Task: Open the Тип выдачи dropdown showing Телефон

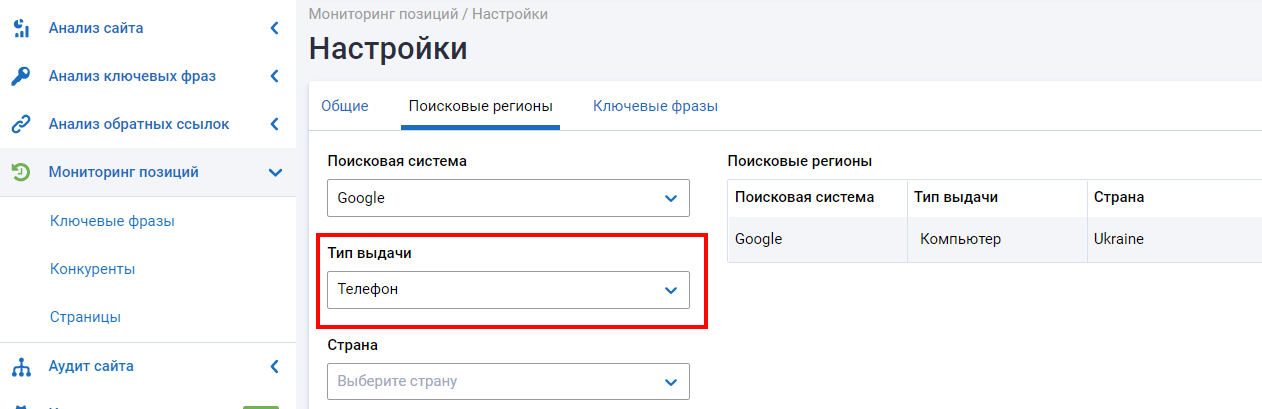Action: pyautogui.click(x=508, y=289)
